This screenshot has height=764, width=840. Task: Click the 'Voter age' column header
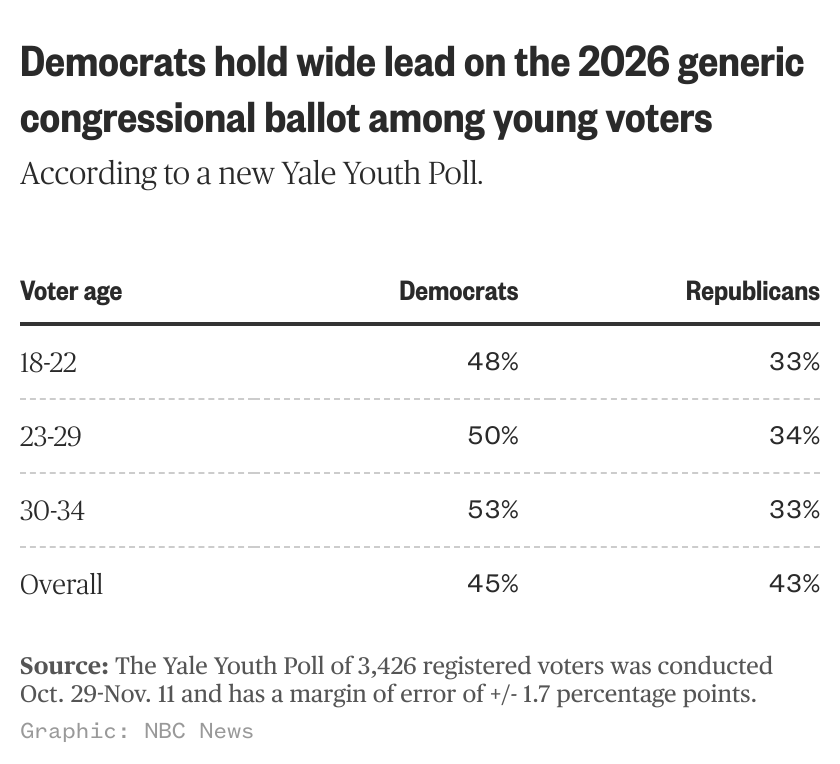point(71,291)
